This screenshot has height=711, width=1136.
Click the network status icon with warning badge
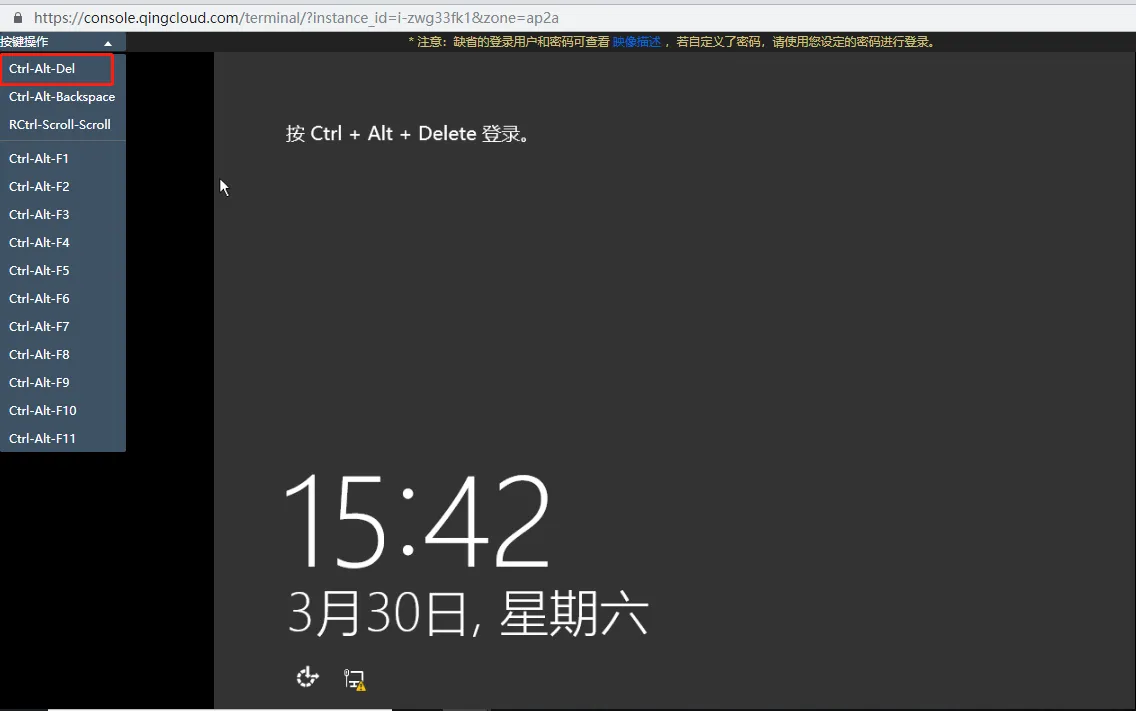(353, 677)
